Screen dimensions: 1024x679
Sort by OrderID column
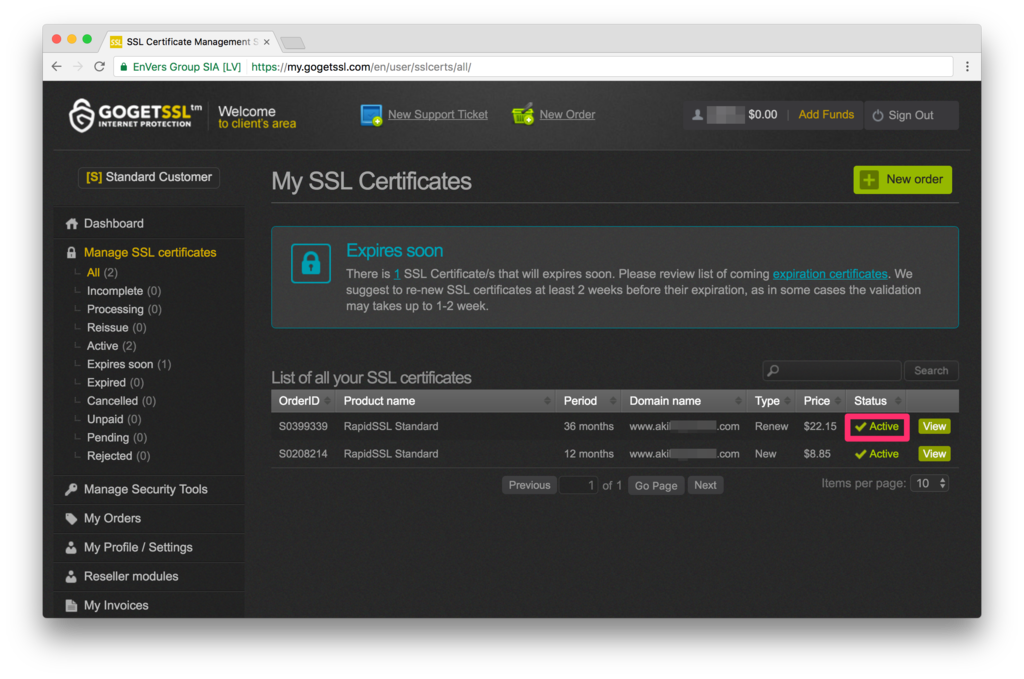tap(304, 401)
